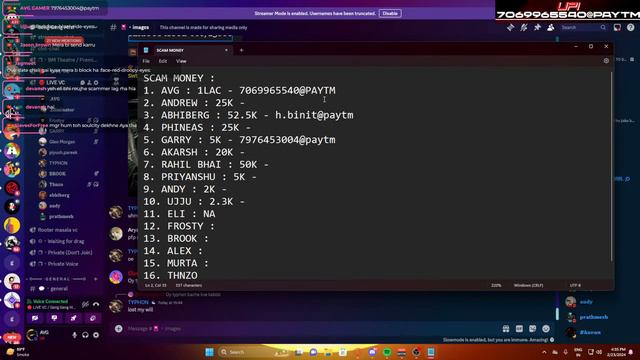The height and width of the screenshot is (360, 640).
Task: Open the Windows Start menu
Action: (x=209, y=352)
